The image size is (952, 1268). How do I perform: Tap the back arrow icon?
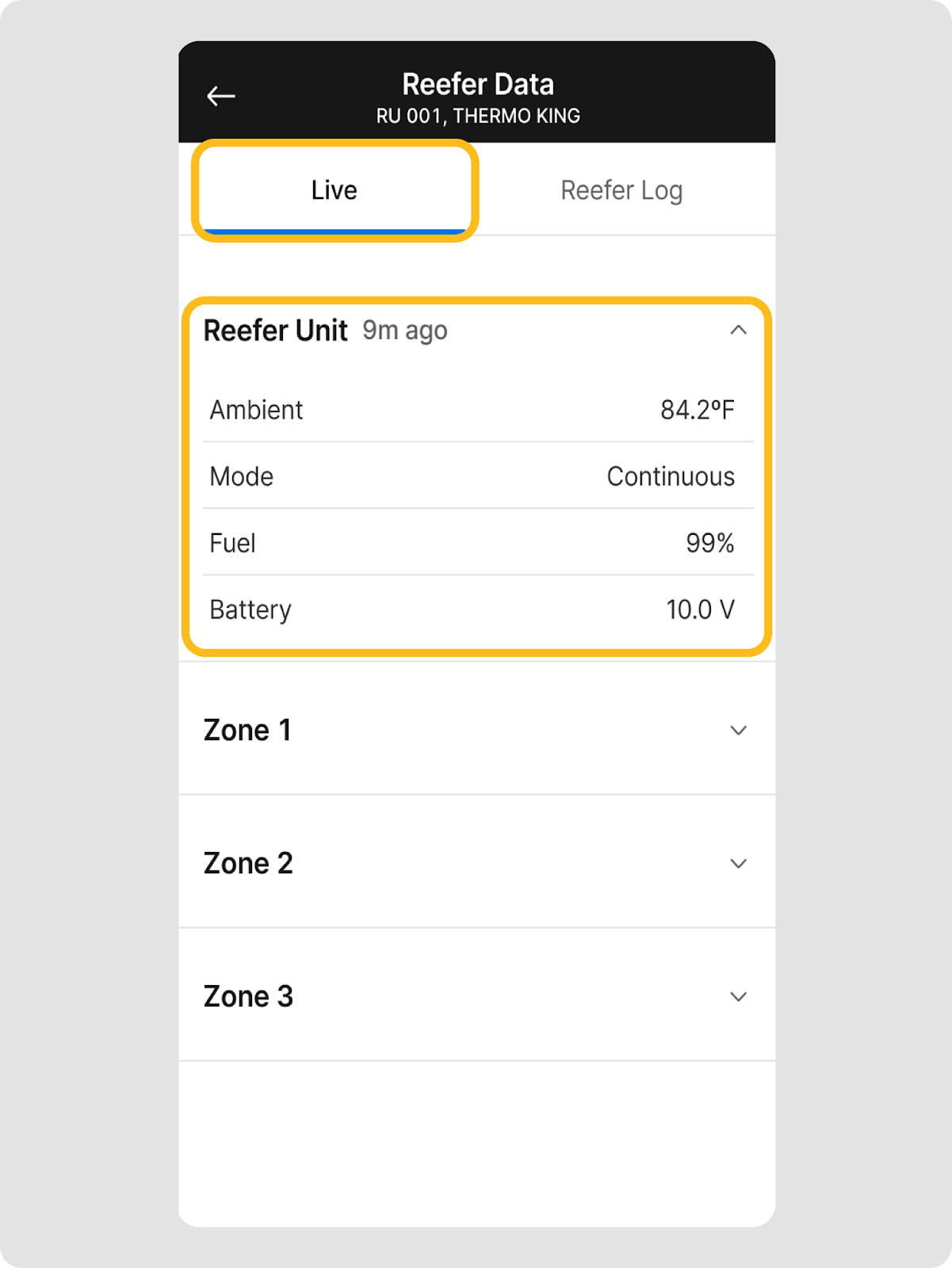pyautogui.click(x=221, y=97)
